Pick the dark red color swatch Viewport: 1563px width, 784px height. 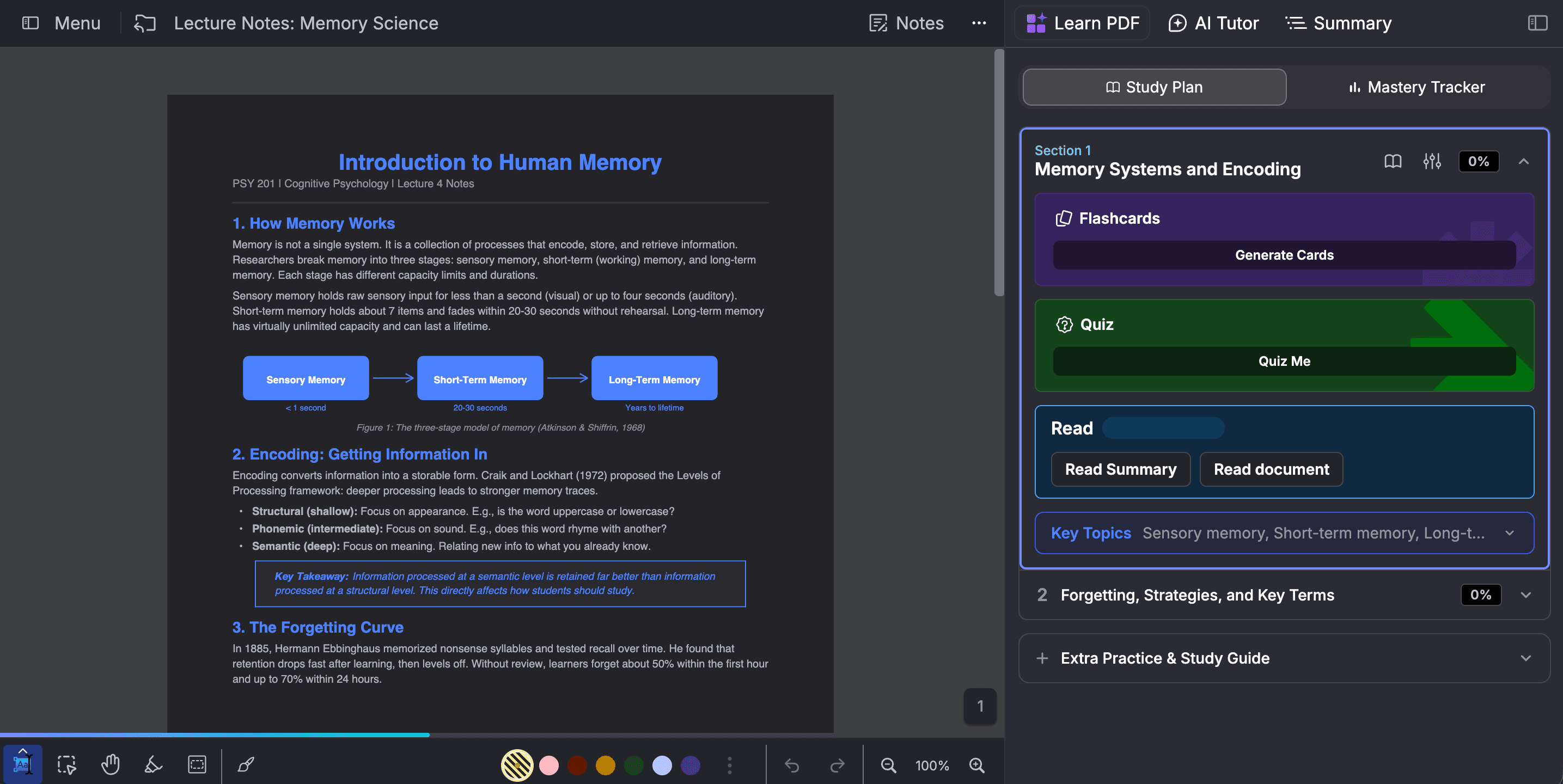pyautogui.click(x=577, y=765)
